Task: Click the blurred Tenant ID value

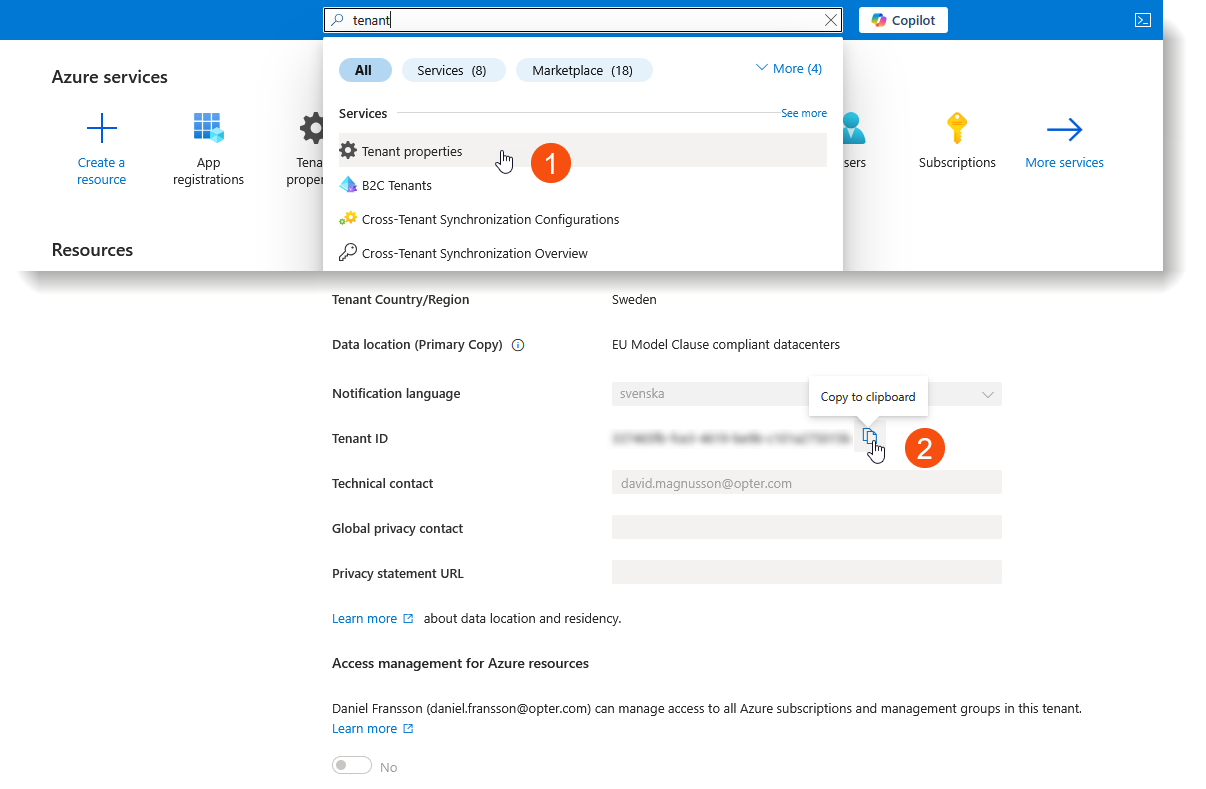Action: [x=732, y=438]
